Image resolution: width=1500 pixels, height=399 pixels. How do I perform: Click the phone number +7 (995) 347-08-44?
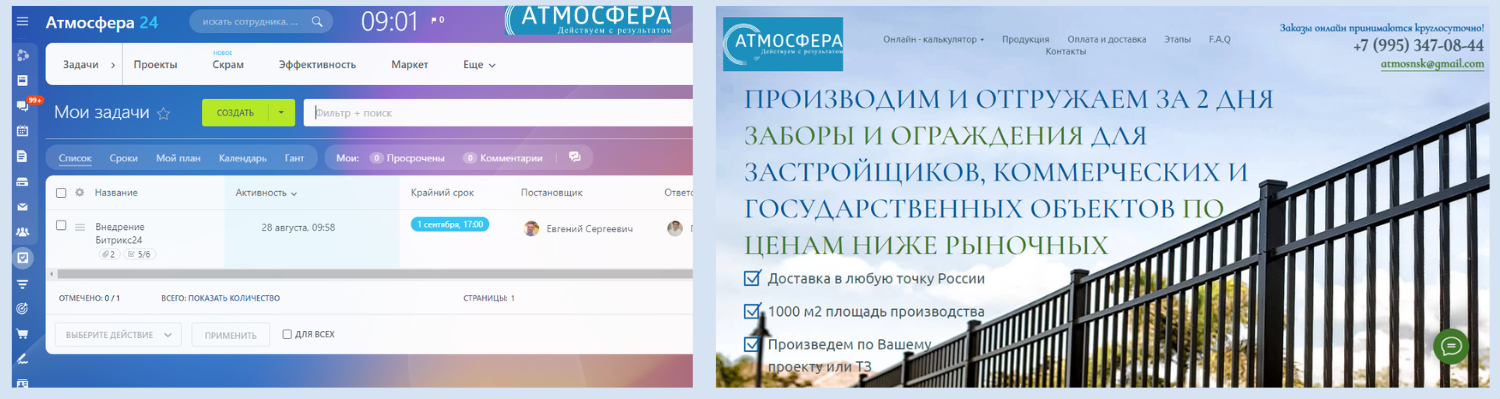click(1418, 46)
